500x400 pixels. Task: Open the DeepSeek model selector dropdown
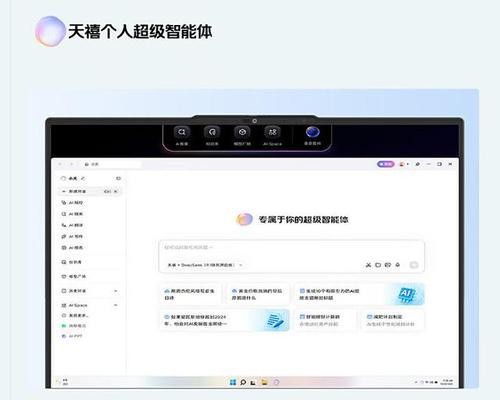(205, 265)
